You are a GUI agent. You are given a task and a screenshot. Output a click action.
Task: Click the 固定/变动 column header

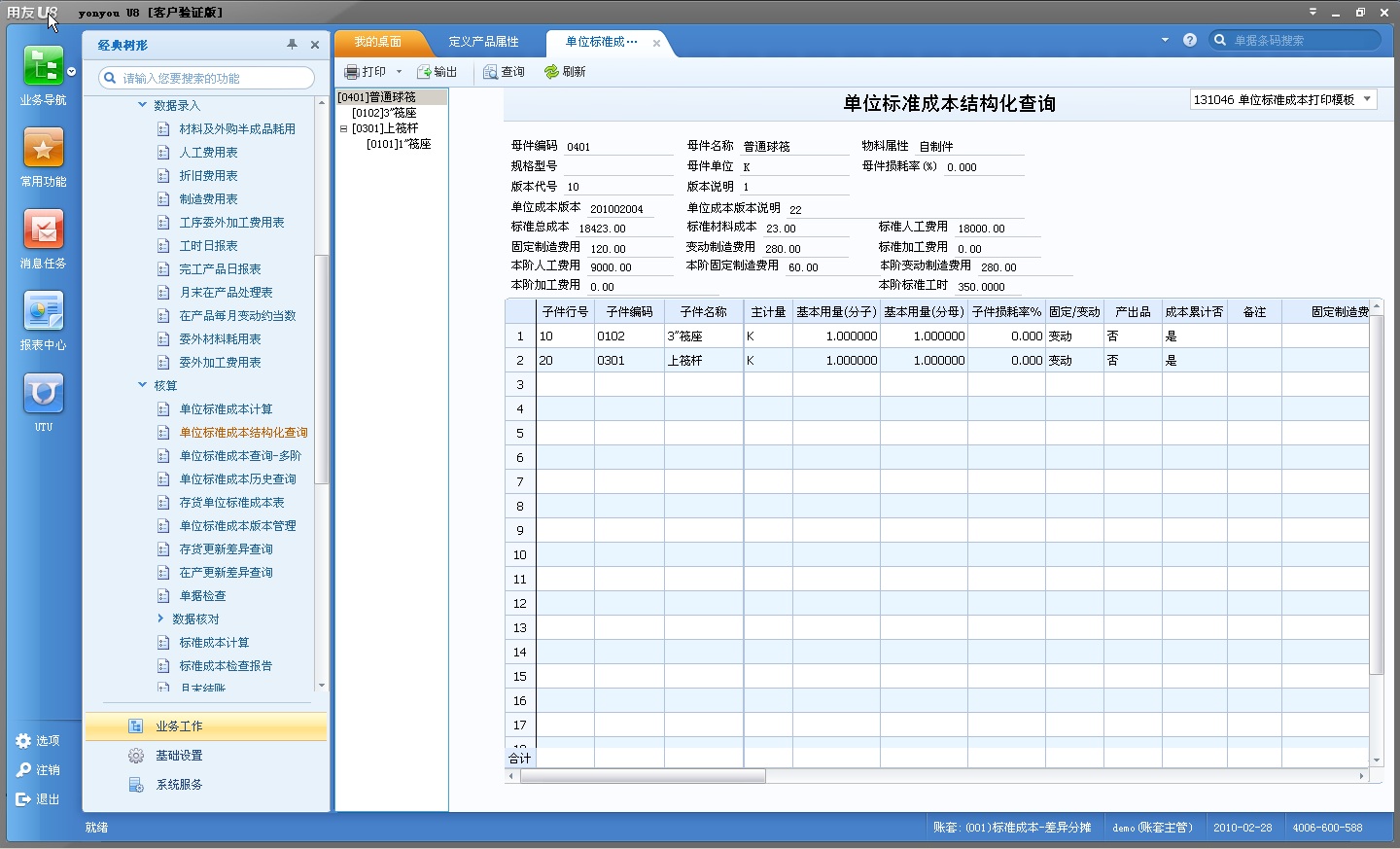[x=1074, y=311]
